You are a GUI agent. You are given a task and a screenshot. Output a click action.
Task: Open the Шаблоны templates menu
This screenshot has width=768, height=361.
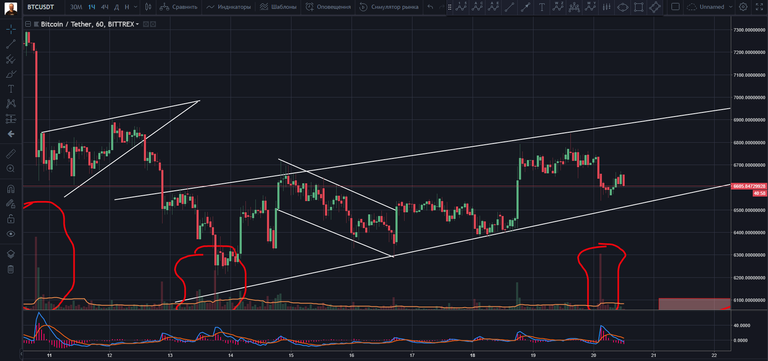click(x=278, y=7)
